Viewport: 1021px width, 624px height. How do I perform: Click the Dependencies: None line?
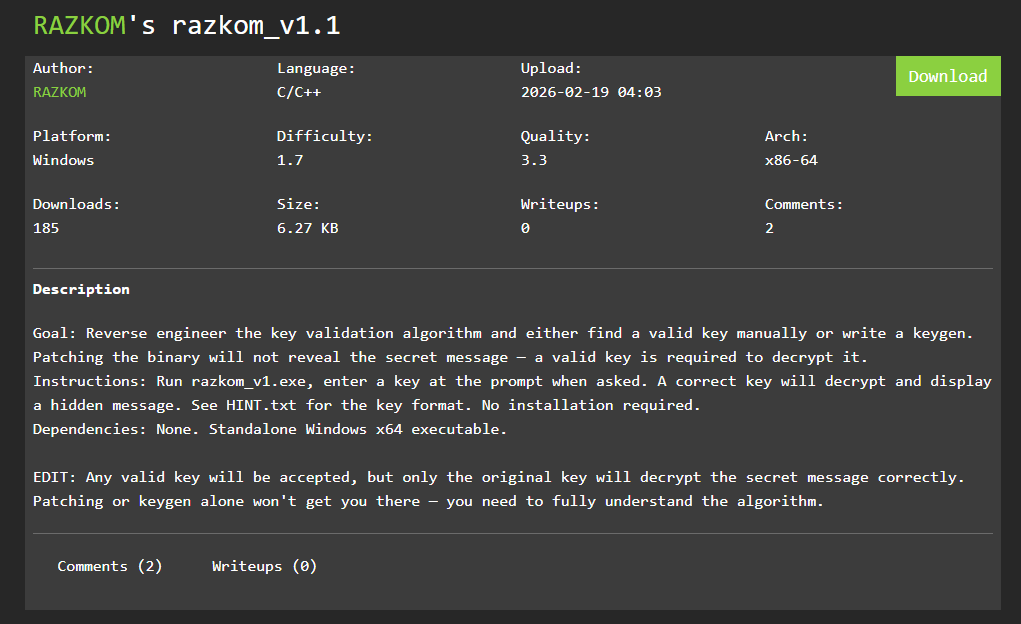point(270,429)
